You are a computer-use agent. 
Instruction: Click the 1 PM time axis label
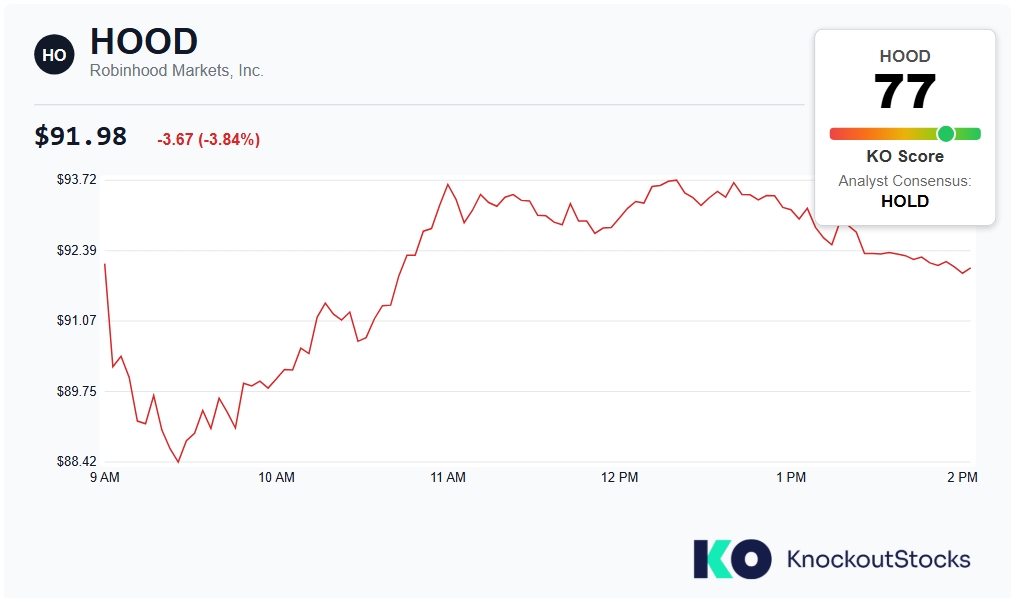[x=791, y=477]
